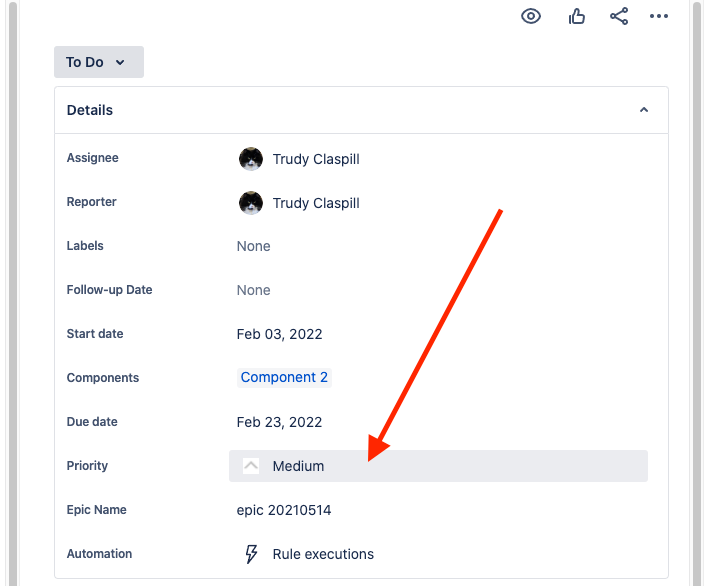Open the To Do status dropdown

click(x=99, y=62)
